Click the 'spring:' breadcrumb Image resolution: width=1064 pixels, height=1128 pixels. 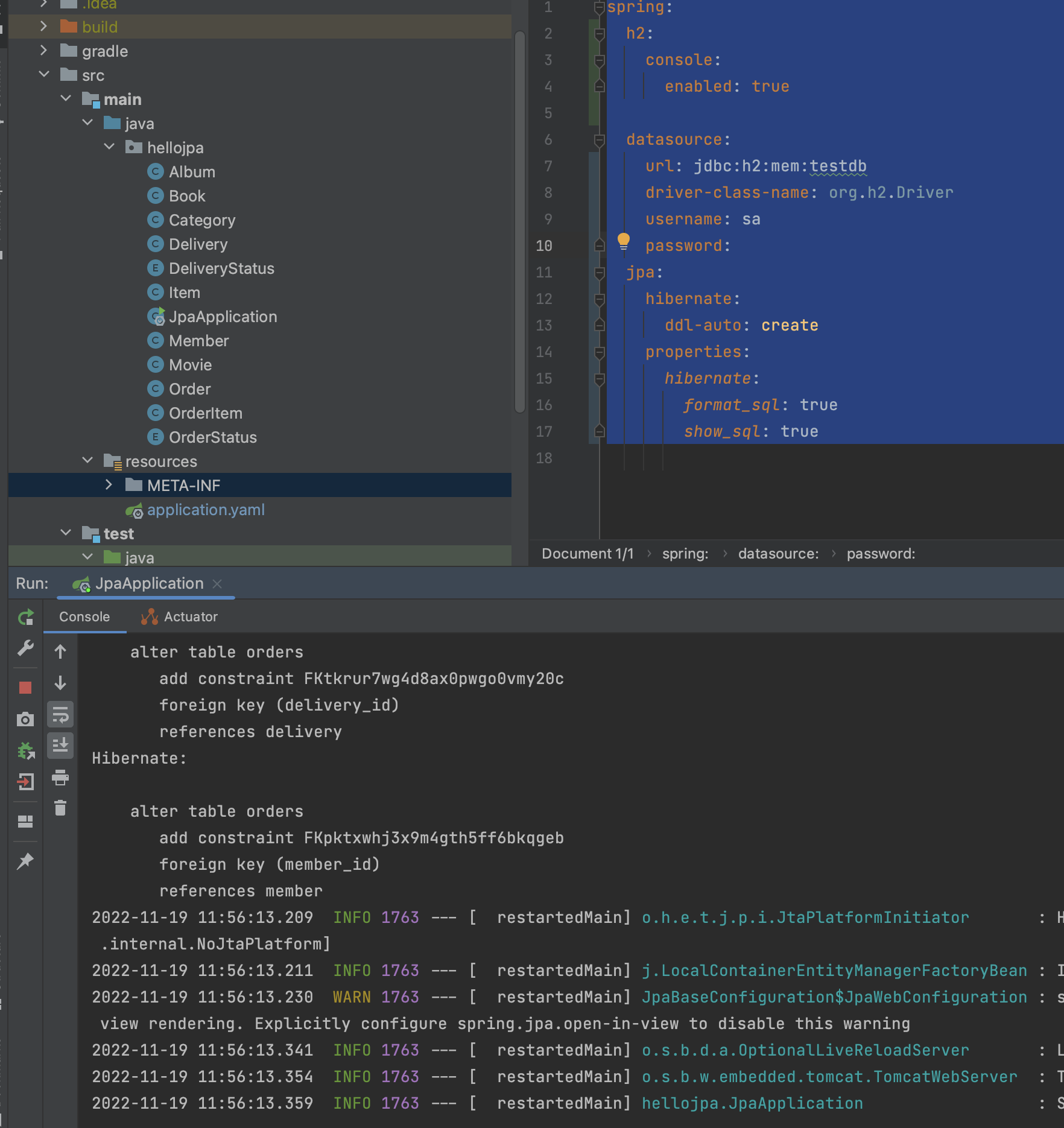tap(685, 554)
